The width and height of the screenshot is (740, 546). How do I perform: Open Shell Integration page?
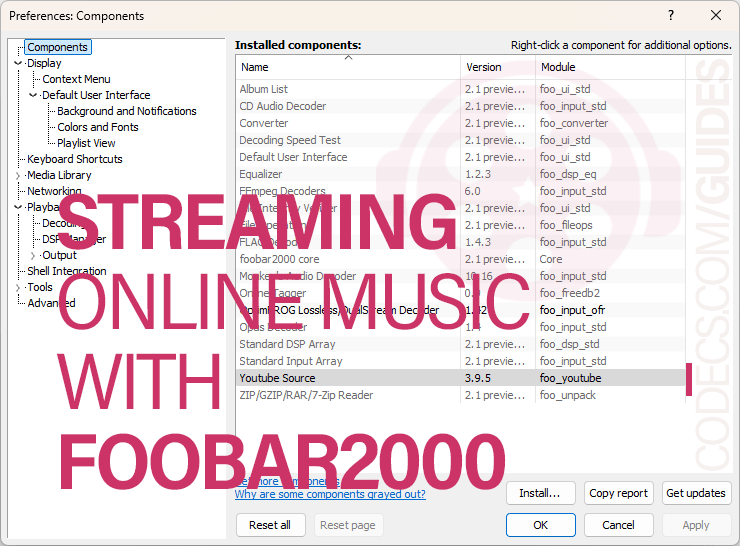coord(67,271)
